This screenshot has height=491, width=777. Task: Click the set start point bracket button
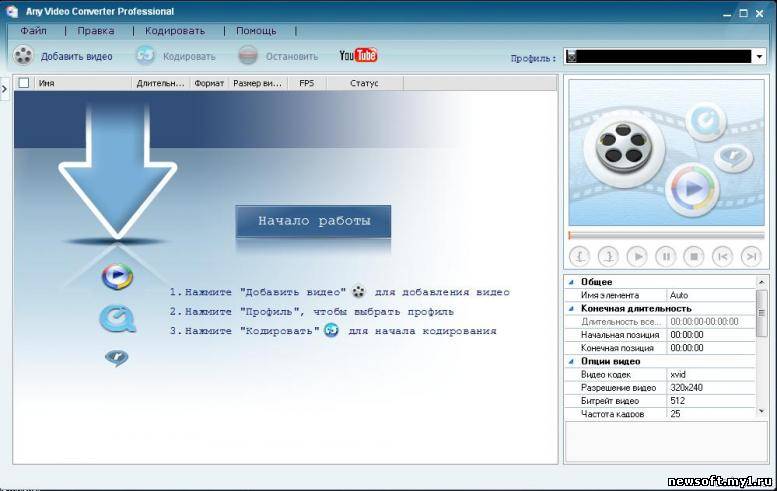tap(579, 256)
